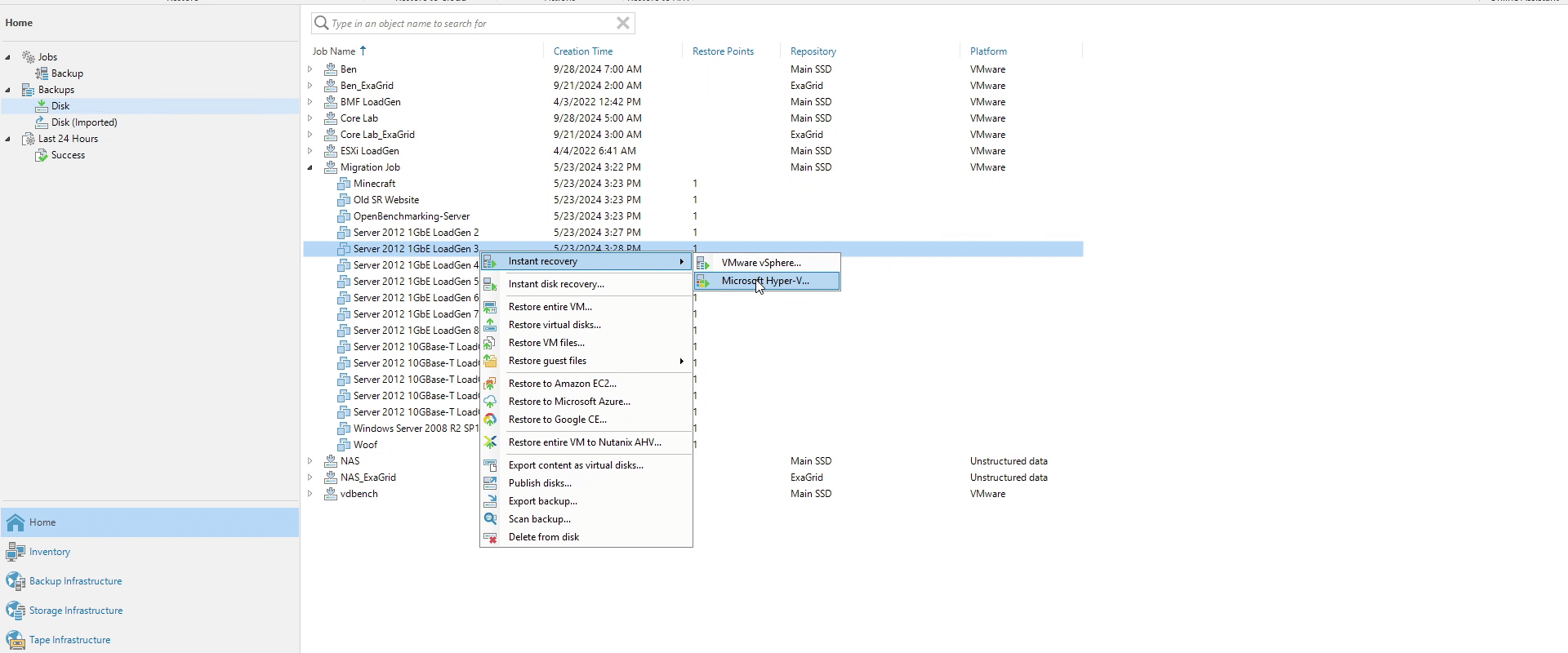The image size is (1568, 653).
Task: Select Export backup menu entry
Action: point(586,501)
